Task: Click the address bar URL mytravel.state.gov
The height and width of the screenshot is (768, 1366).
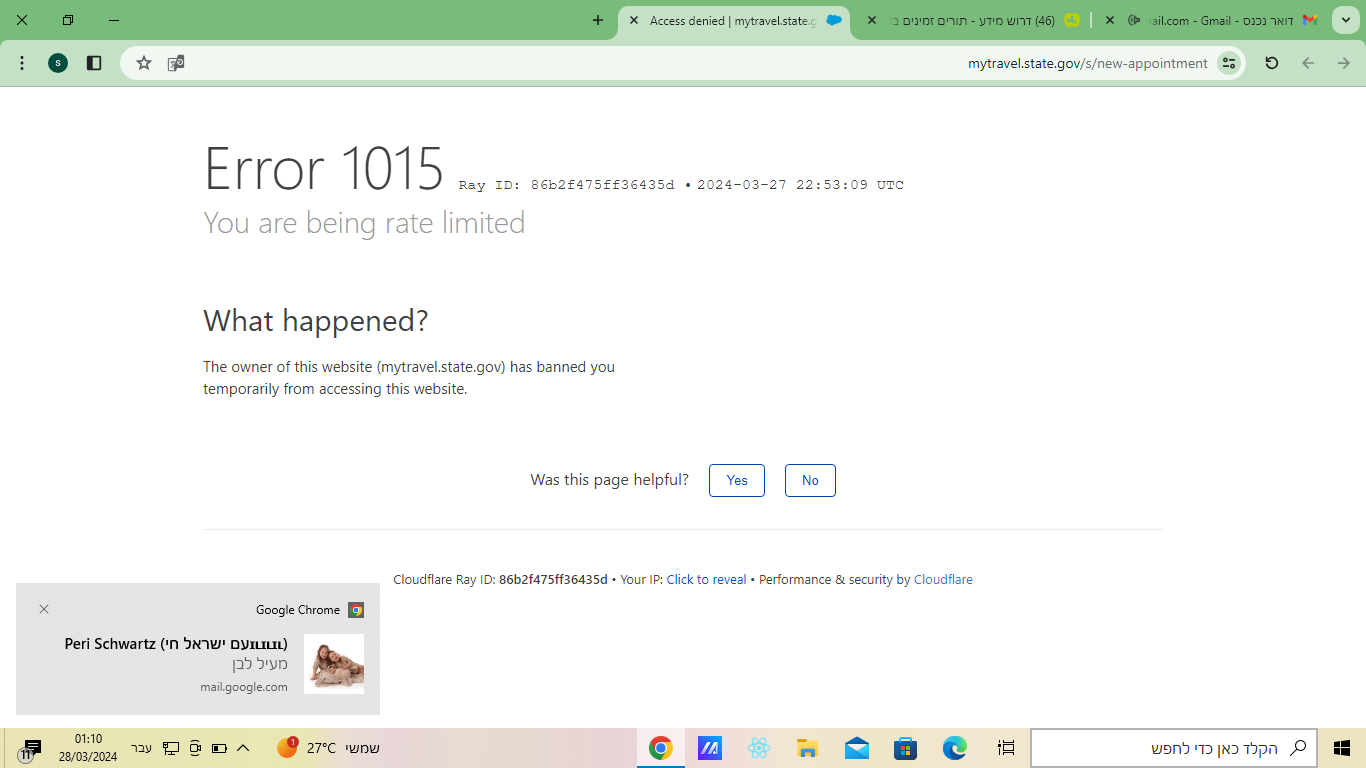Action: 1088,63
